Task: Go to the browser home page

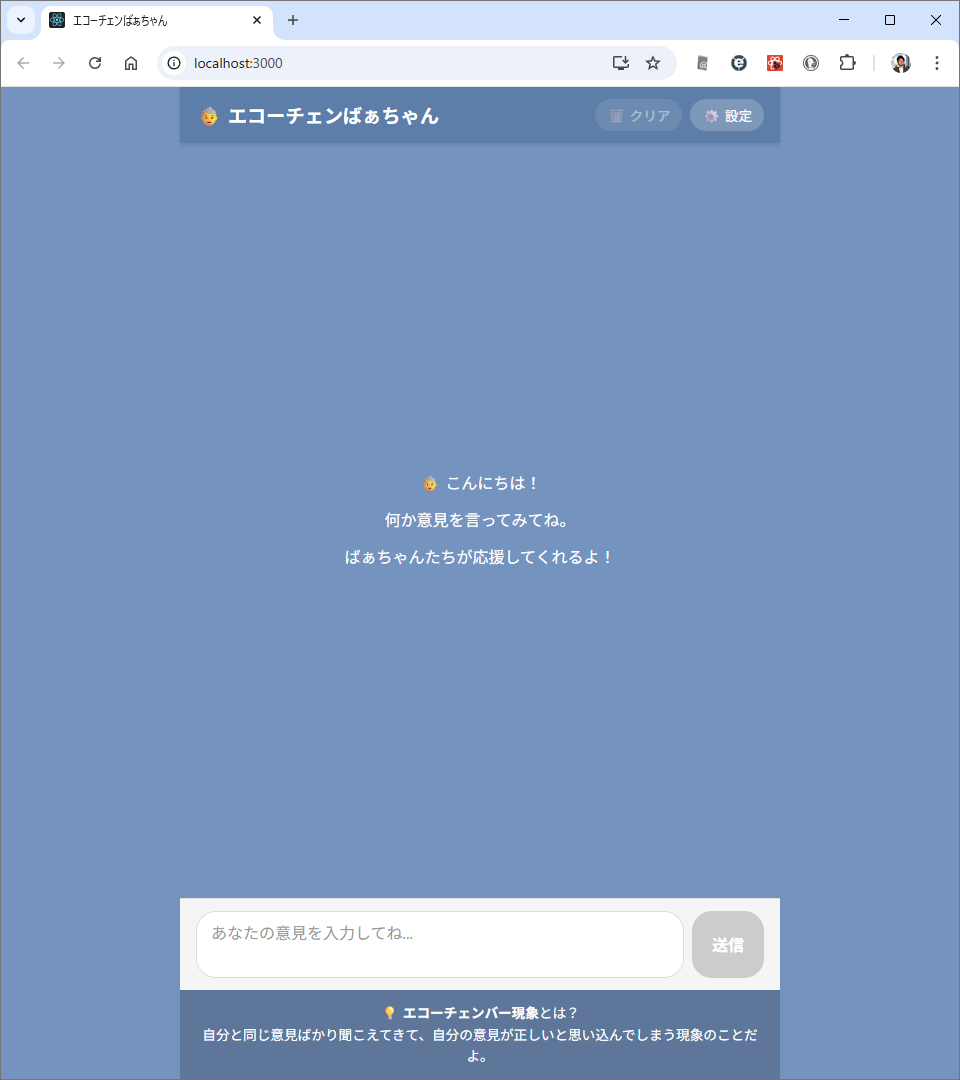Action: pos(131,63)
